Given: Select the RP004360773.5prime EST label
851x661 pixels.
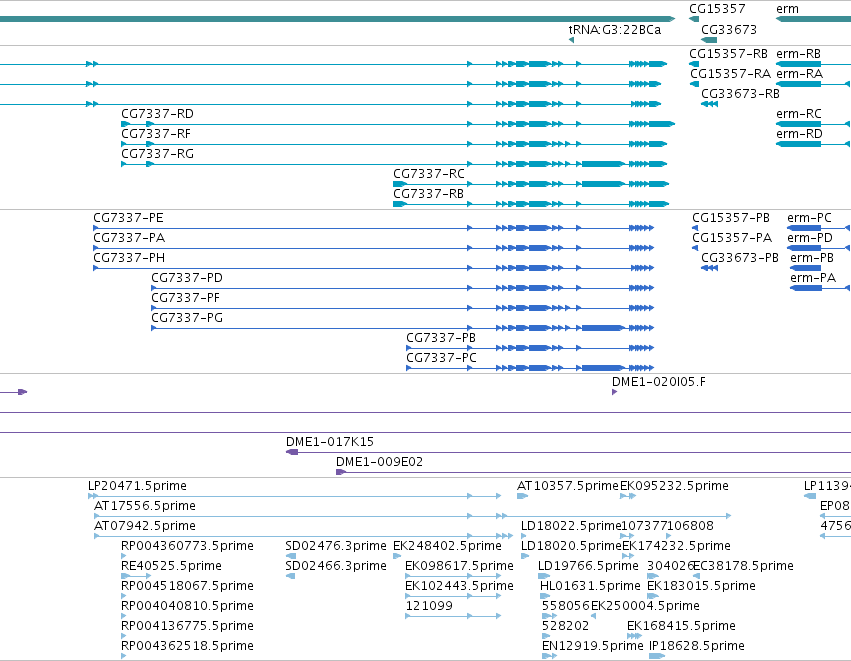Looking at the screenshot, I should 187,546.
